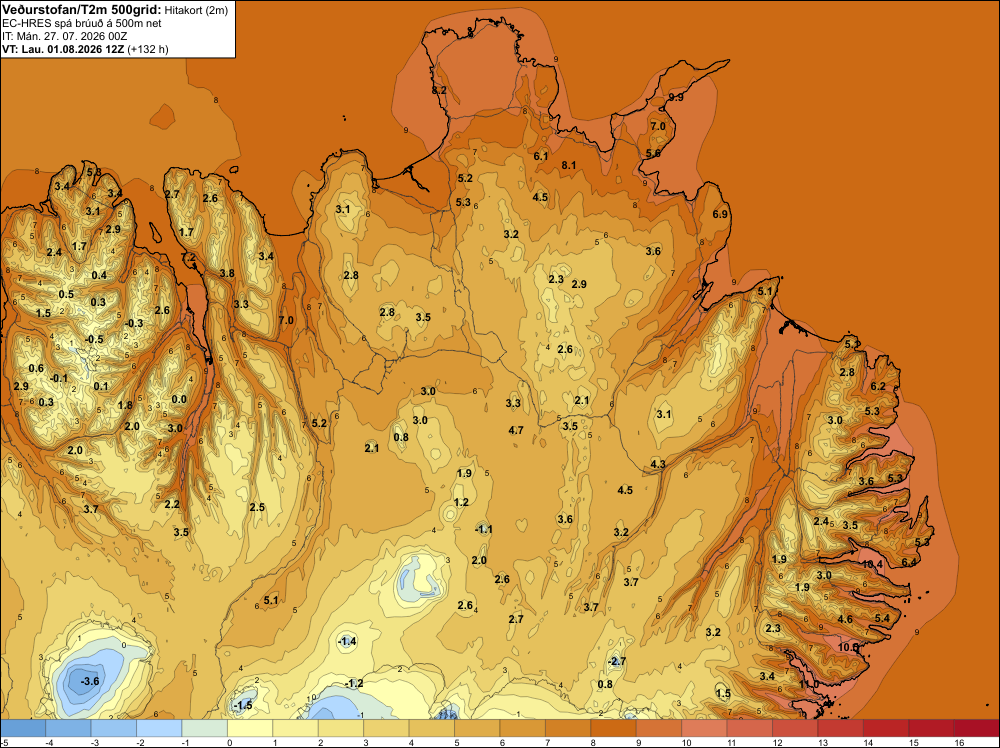The image size is (1000, 748).
Task: Select the darkest blue -5 to -4 legend swatch
Action: pyautogui.click(x=23, y=728)
